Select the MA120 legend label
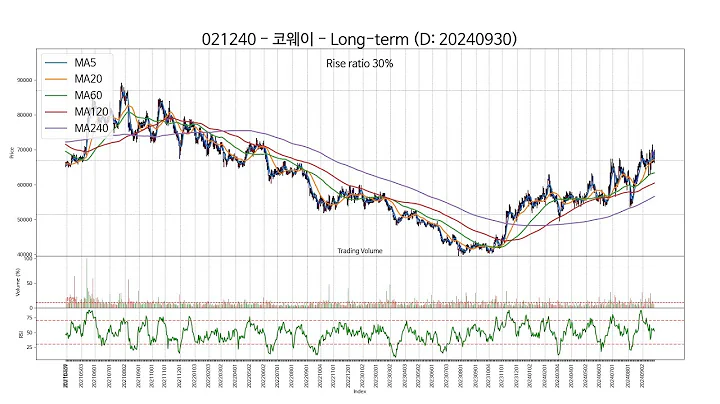This screenshot has width=720, height=404. (91, 112)
